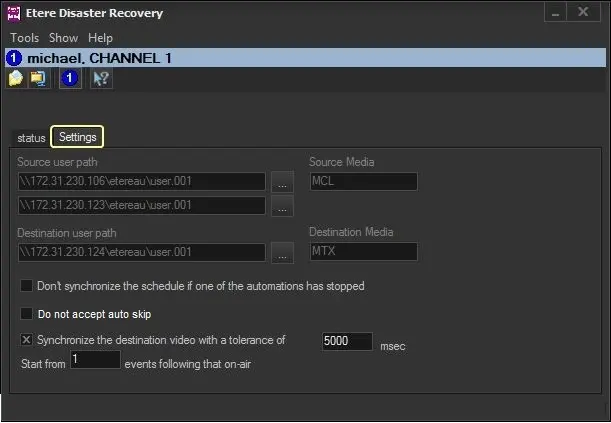The height and width of the screenshot is (423, 611).
Task: Click the second toolbar icon showing stacked windows
Action: [38, 78]
